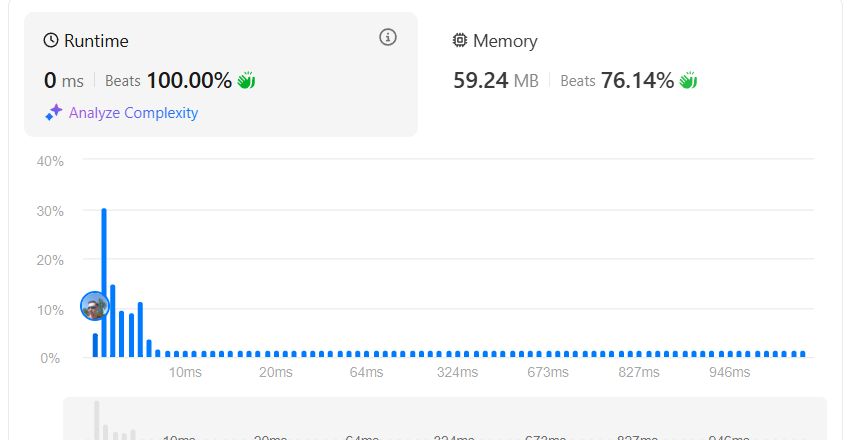851x440 pixels.
Task: Click the clapping hands icon after 100.00%
Action: pos(246,81)
